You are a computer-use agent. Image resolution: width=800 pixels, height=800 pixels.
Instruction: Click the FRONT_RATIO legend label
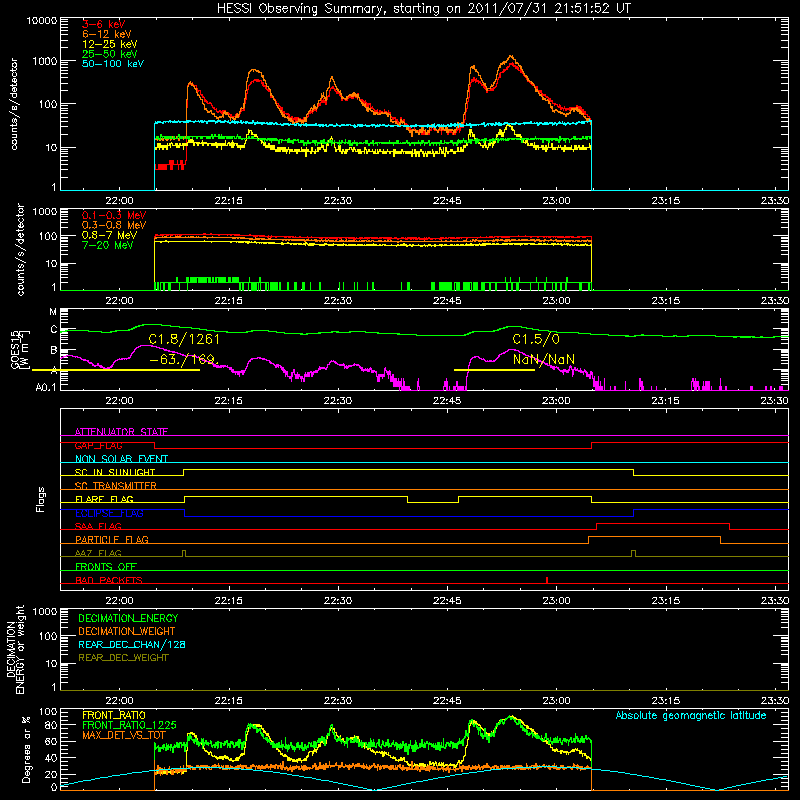coord(114,715)
